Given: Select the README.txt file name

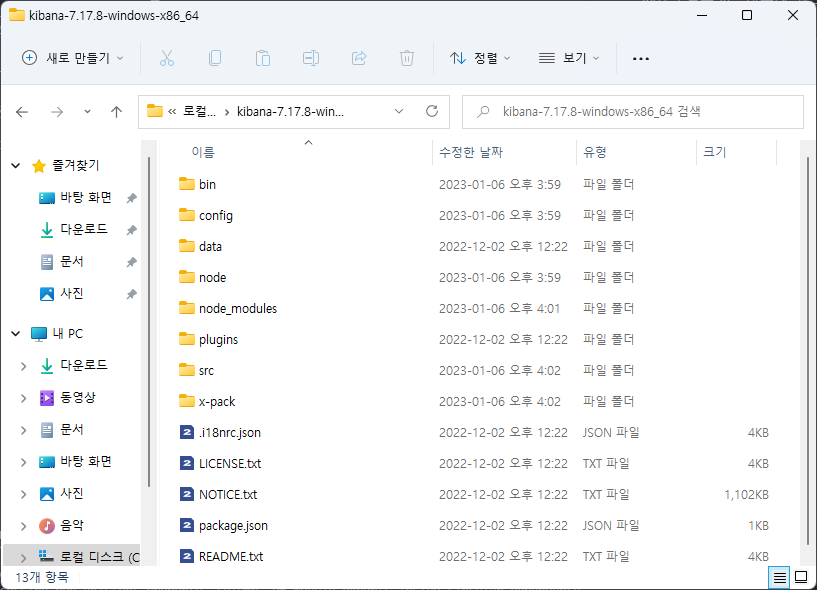Looking at the screenshot, I should point(231,557).
